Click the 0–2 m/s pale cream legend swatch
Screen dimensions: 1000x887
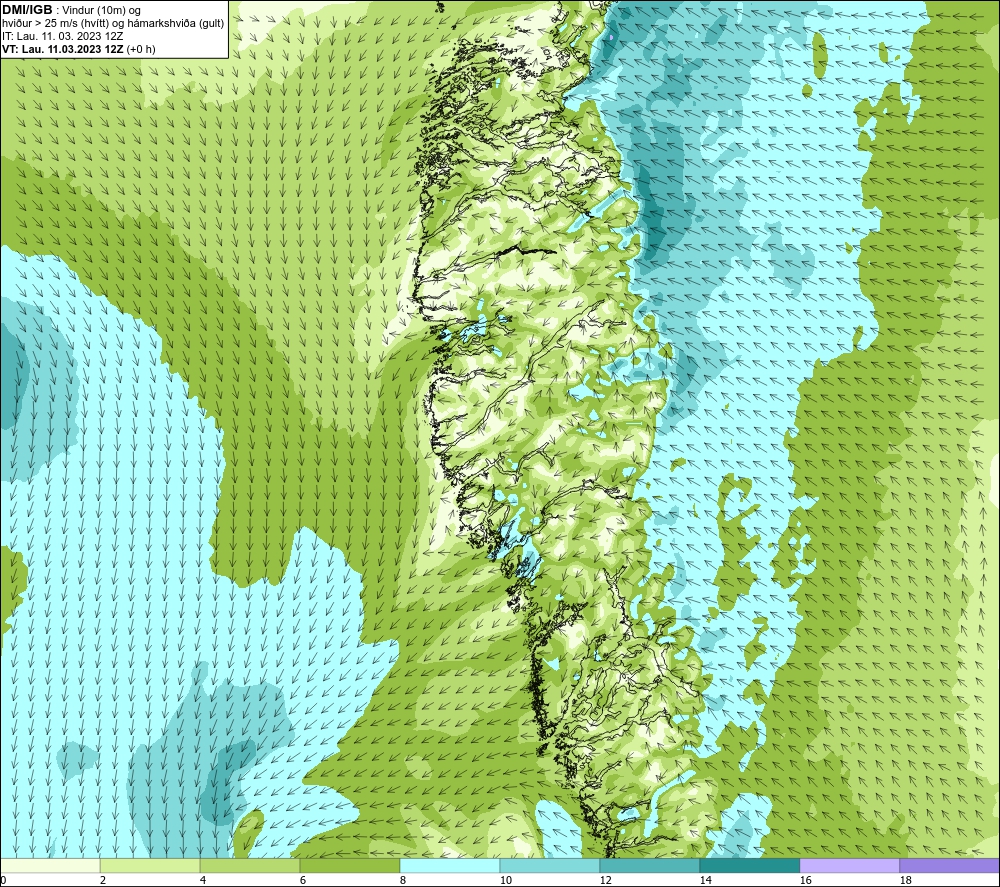50,865
